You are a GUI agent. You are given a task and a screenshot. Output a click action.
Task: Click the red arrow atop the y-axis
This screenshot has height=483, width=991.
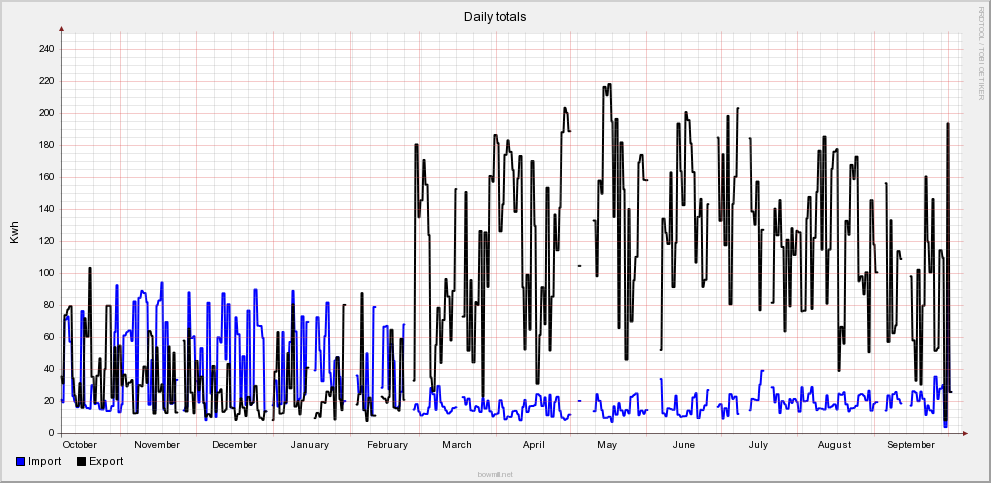62,29
